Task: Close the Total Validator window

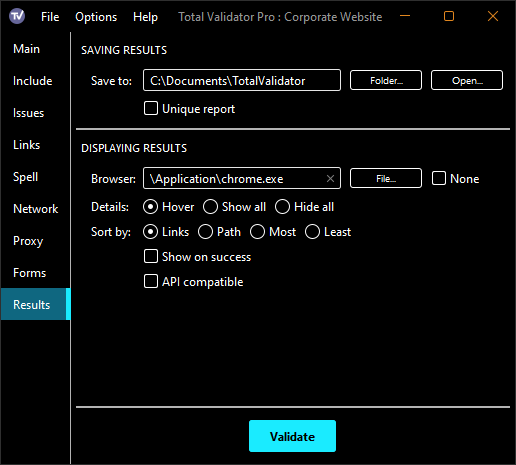Action: click(x=493, y=16)
